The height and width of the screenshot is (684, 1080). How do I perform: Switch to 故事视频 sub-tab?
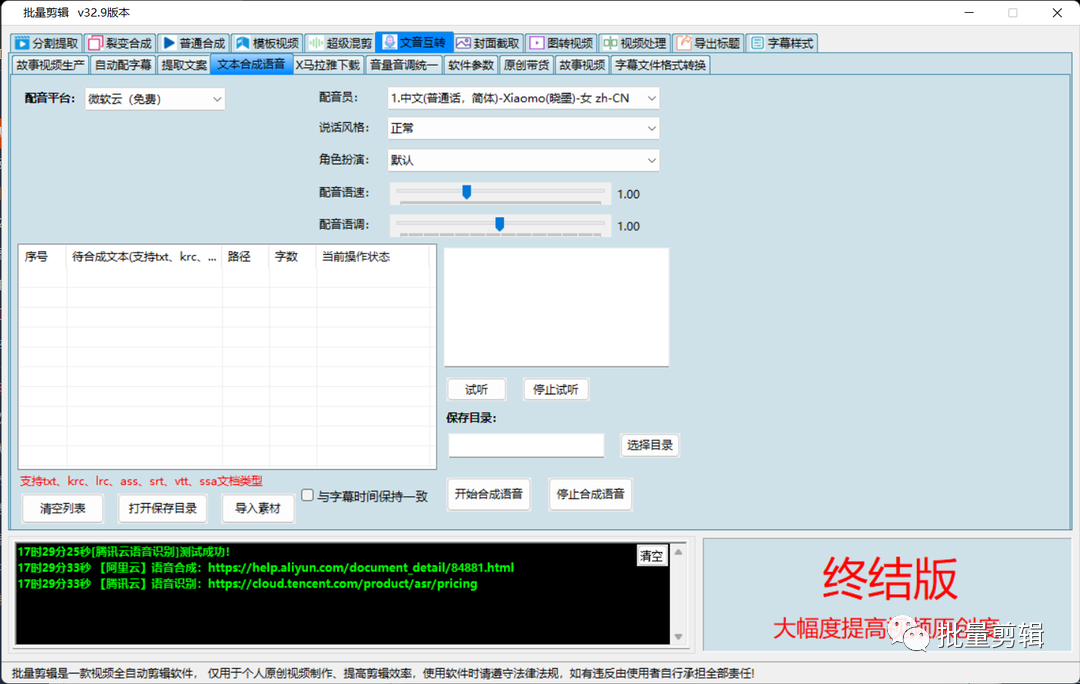click(x=582, y=65)
